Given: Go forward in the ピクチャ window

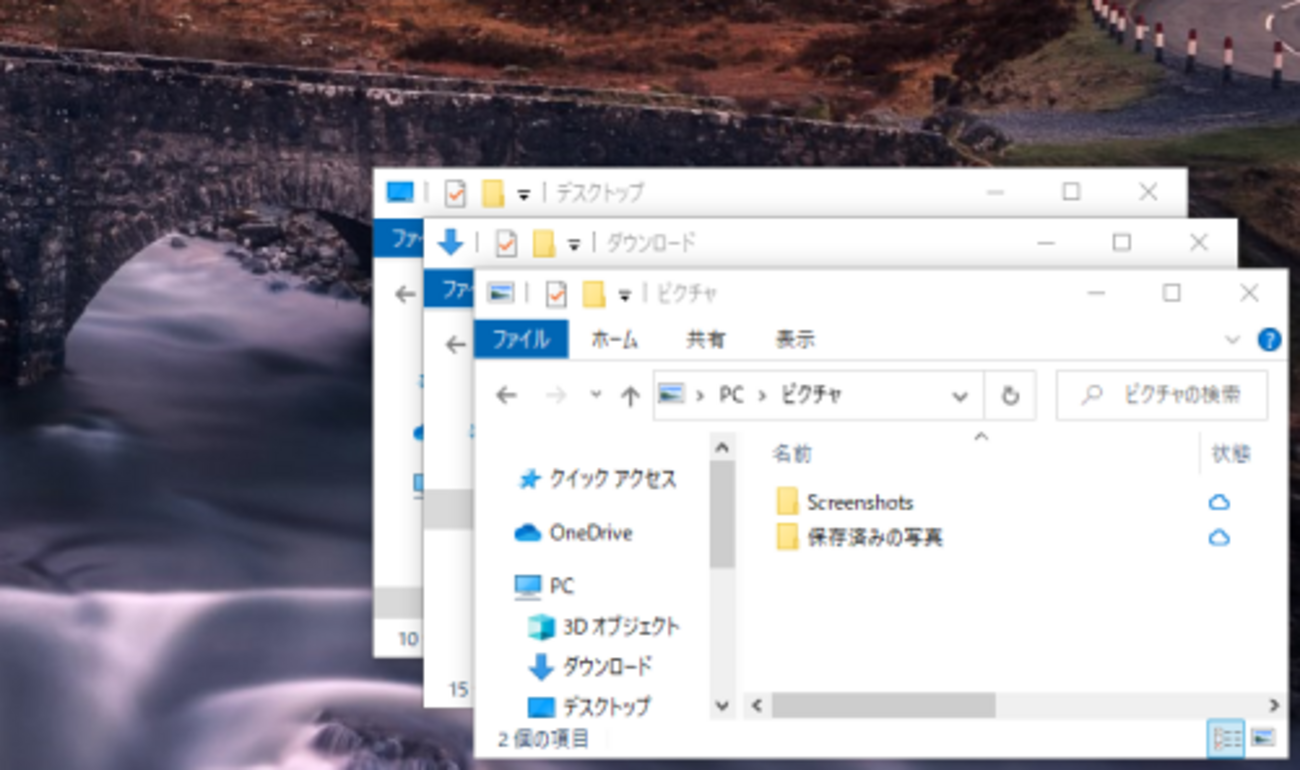Looking at the screenshot, I should pos(556,396).
